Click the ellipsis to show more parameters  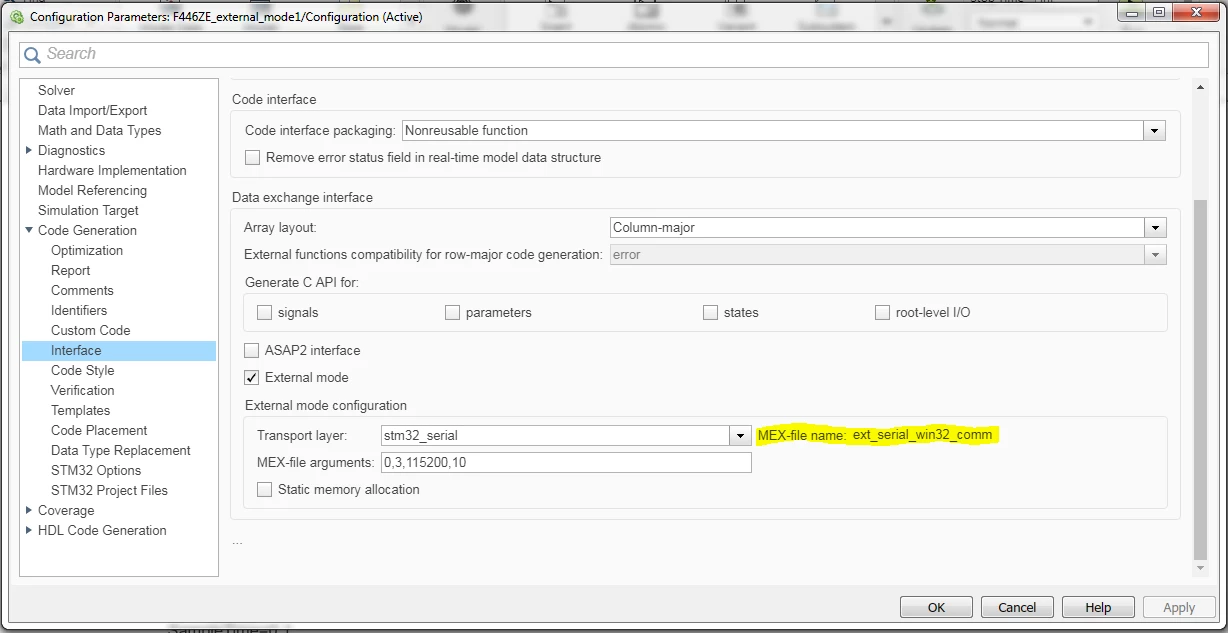click(x=237, y=541)
